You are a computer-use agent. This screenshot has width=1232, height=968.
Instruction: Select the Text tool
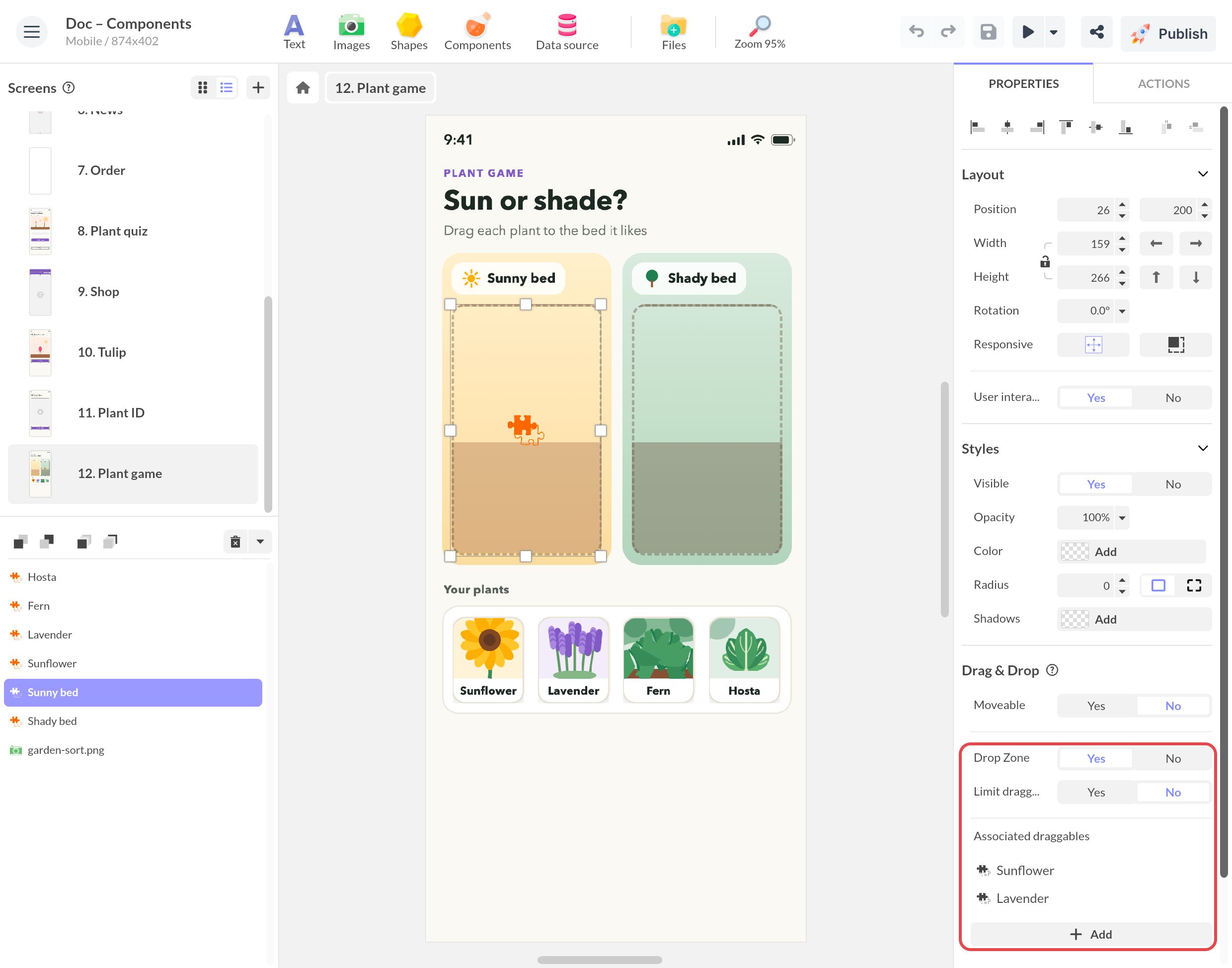click(294, 32)
